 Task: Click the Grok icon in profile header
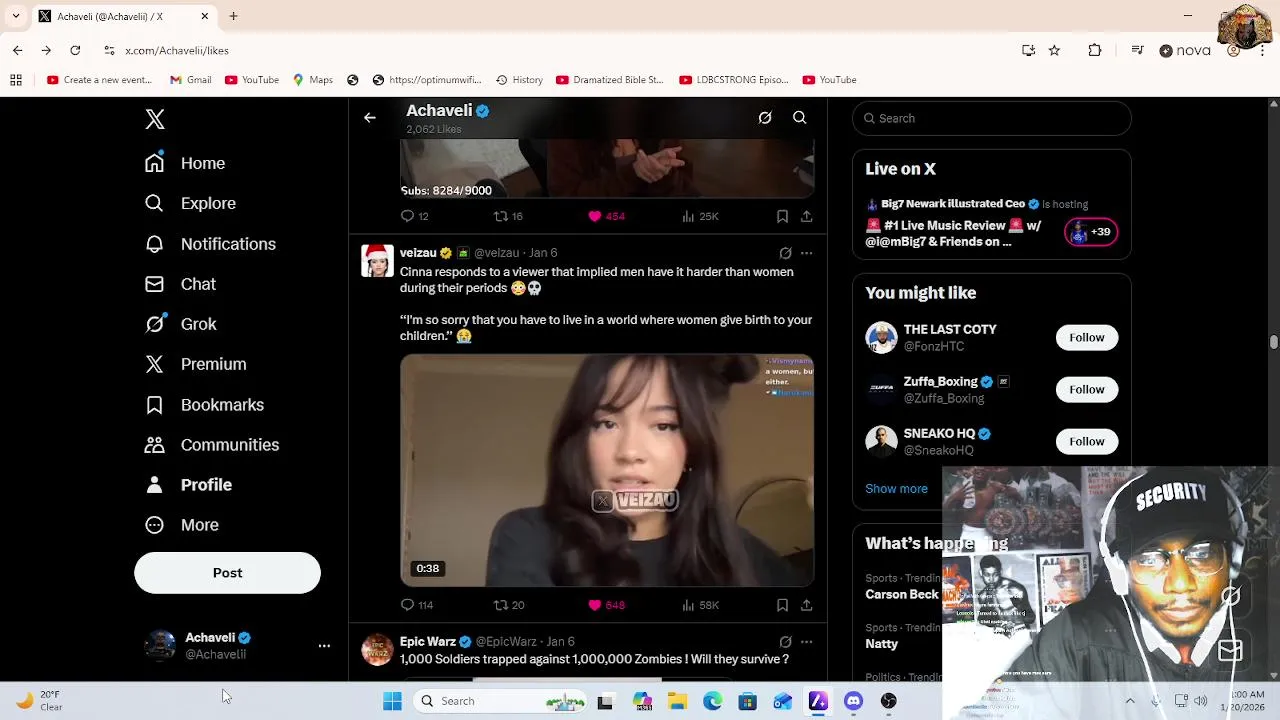[765, 118]
